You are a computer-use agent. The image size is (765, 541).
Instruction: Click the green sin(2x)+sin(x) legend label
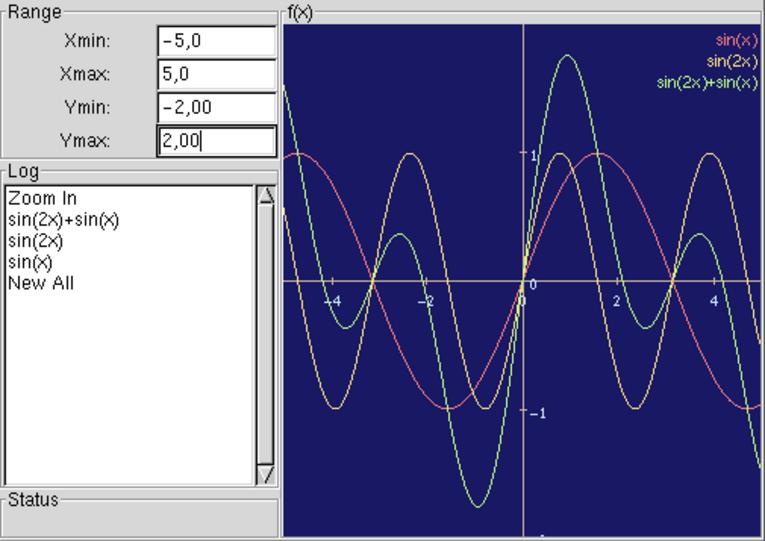(707, 82)
